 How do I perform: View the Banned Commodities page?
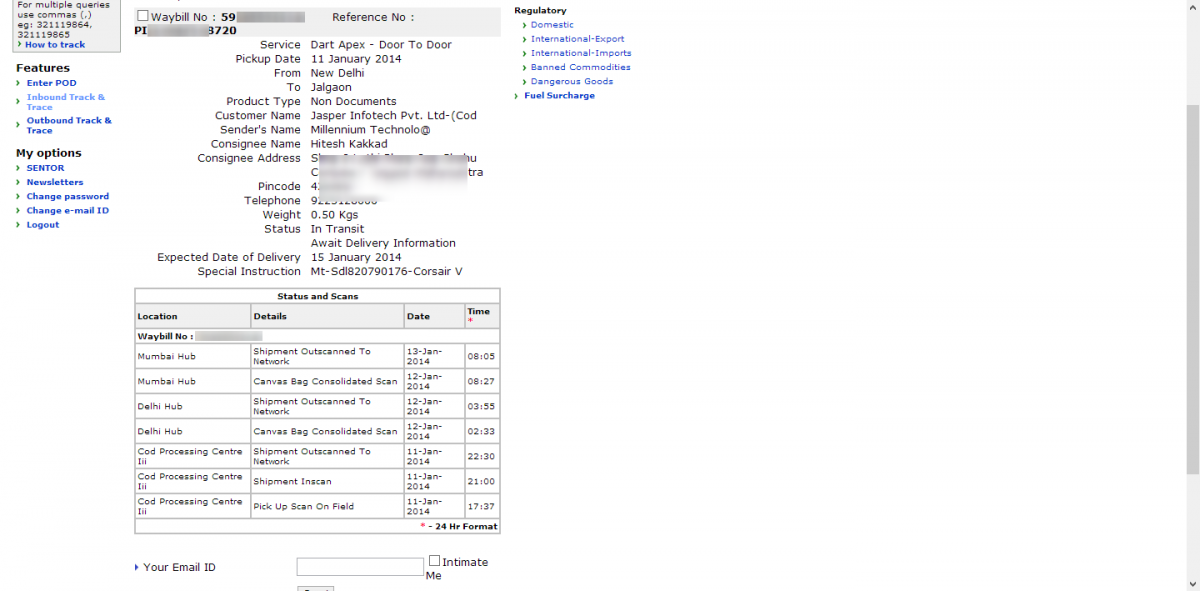tap(580, 67)
